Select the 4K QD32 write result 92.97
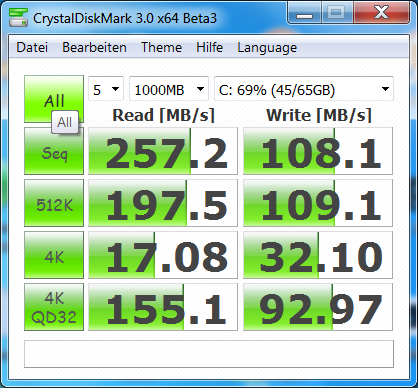The width and height of the screenshot is (418, 388). [x=318, y=307]
